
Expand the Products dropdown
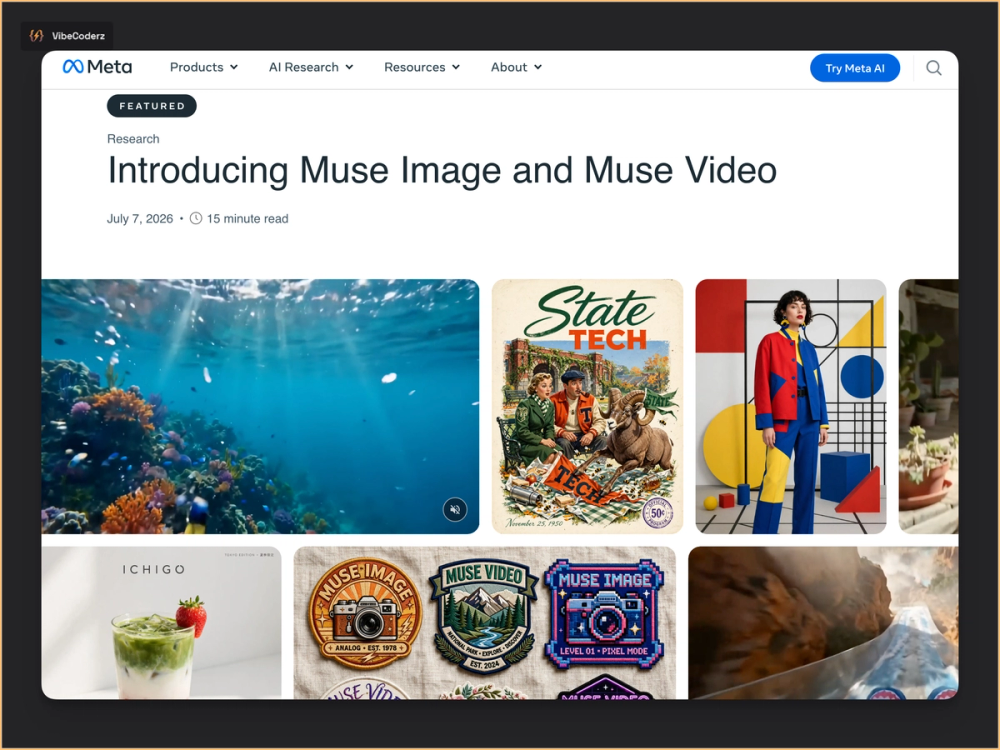coord(203,67)
